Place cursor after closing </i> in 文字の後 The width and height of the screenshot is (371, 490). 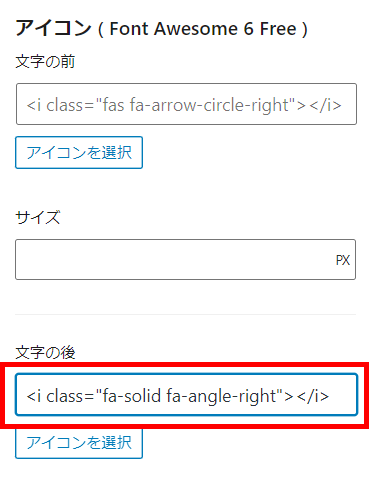click(x=330, y=396)
